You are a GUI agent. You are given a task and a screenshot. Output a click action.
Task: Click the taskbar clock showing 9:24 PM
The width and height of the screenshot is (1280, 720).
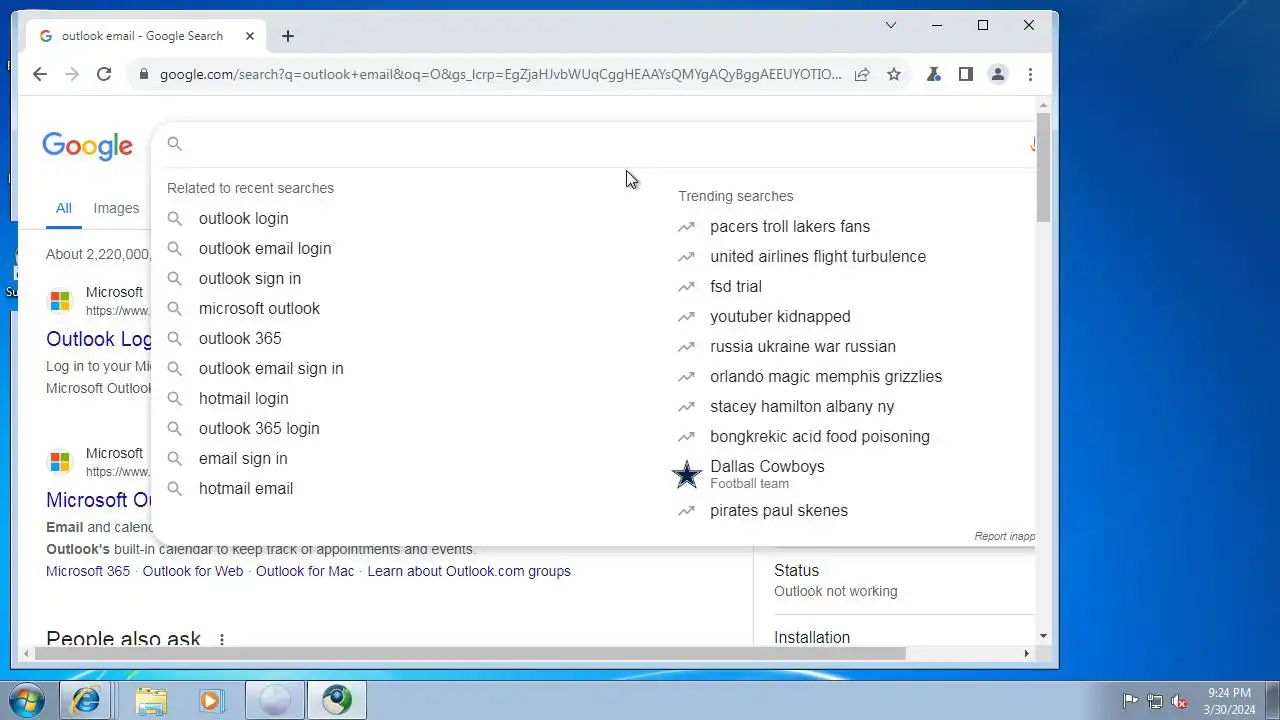[x=1229, y=701]
